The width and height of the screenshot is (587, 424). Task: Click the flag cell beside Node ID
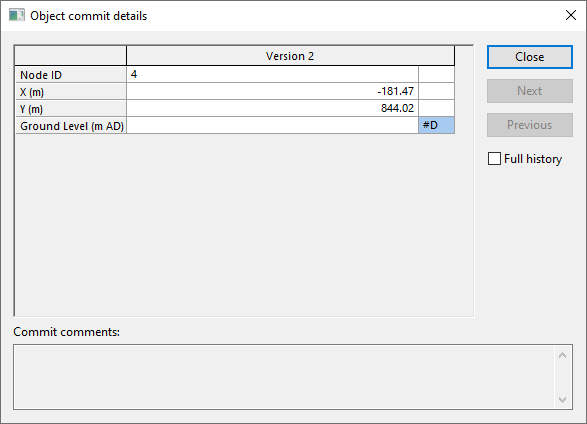437,74
